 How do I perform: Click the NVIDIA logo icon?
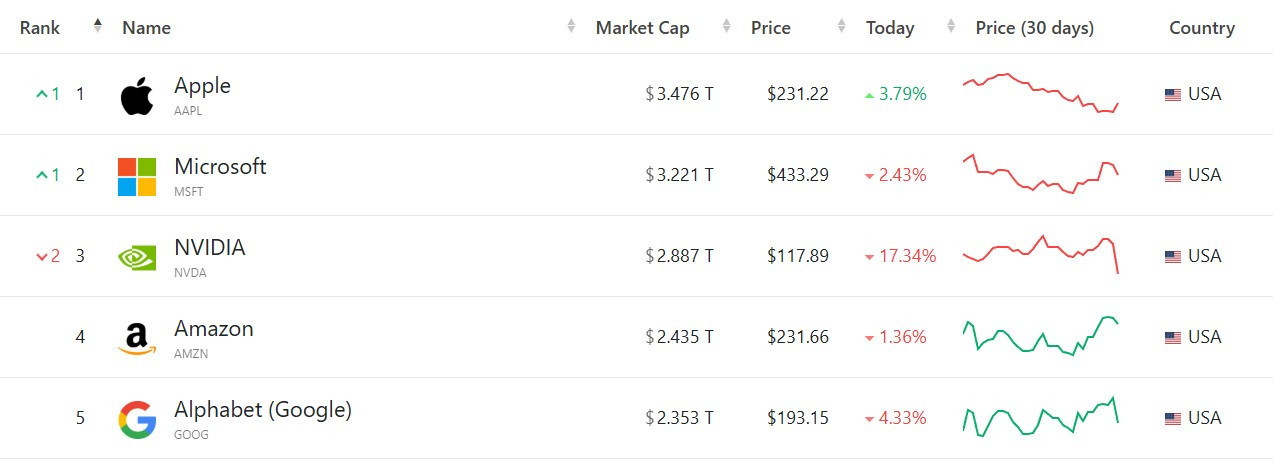[137, 258]
